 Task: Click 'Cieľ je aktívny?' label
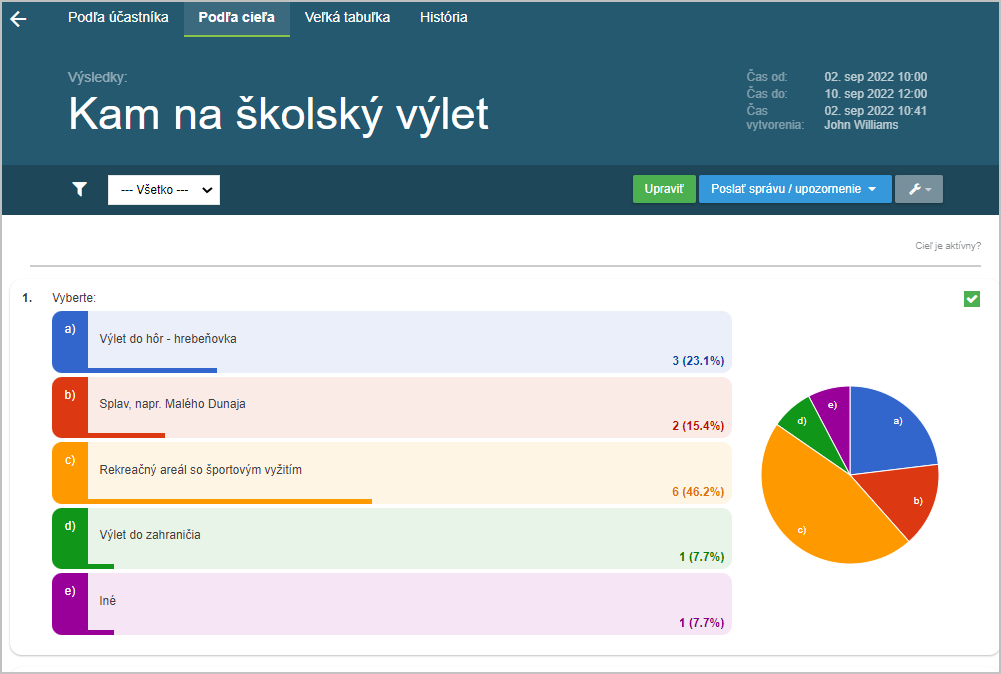pyautogui.click(x=947, y=245)
